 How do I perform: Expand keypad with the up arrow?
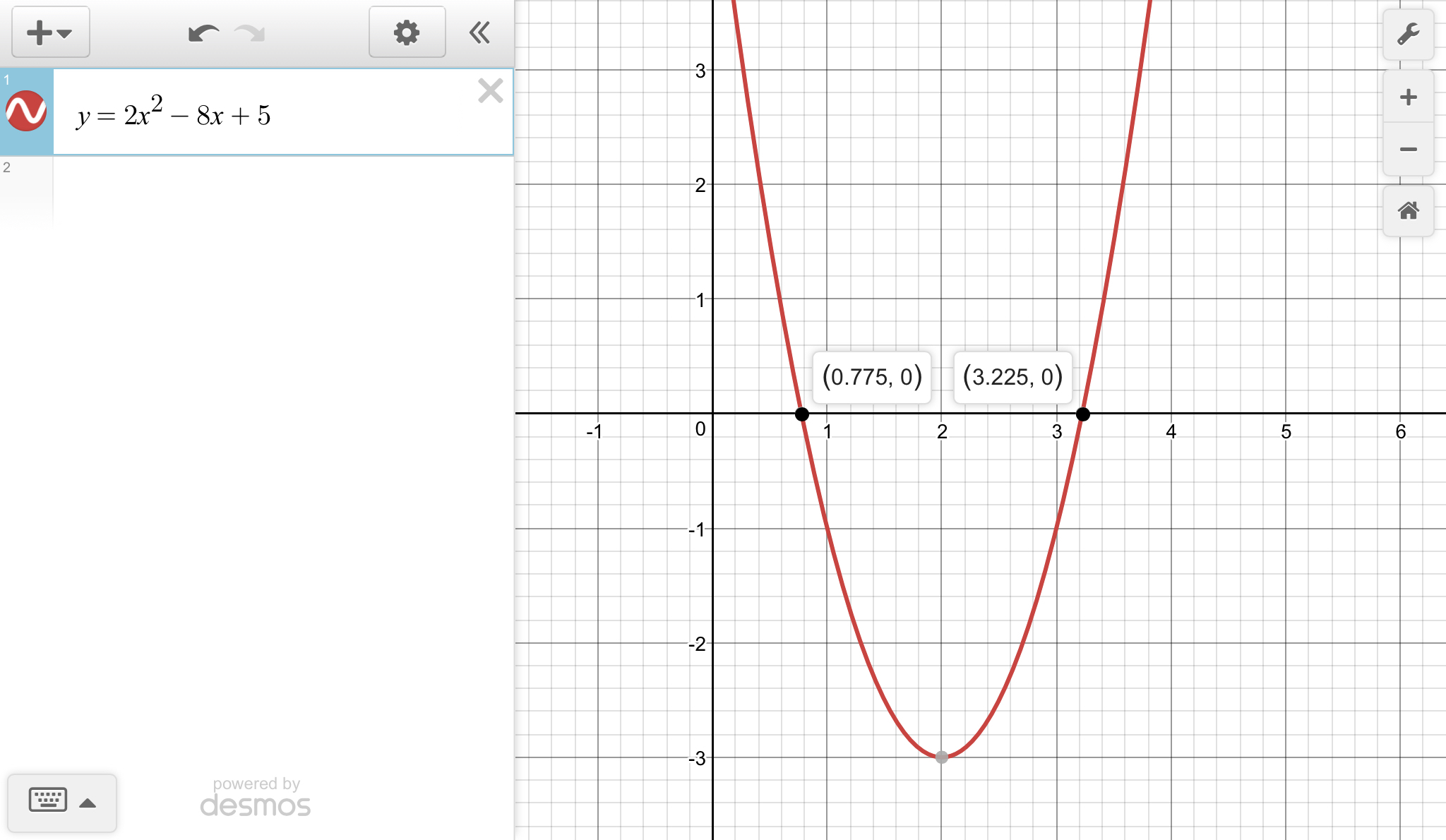[x=88, y=803]
